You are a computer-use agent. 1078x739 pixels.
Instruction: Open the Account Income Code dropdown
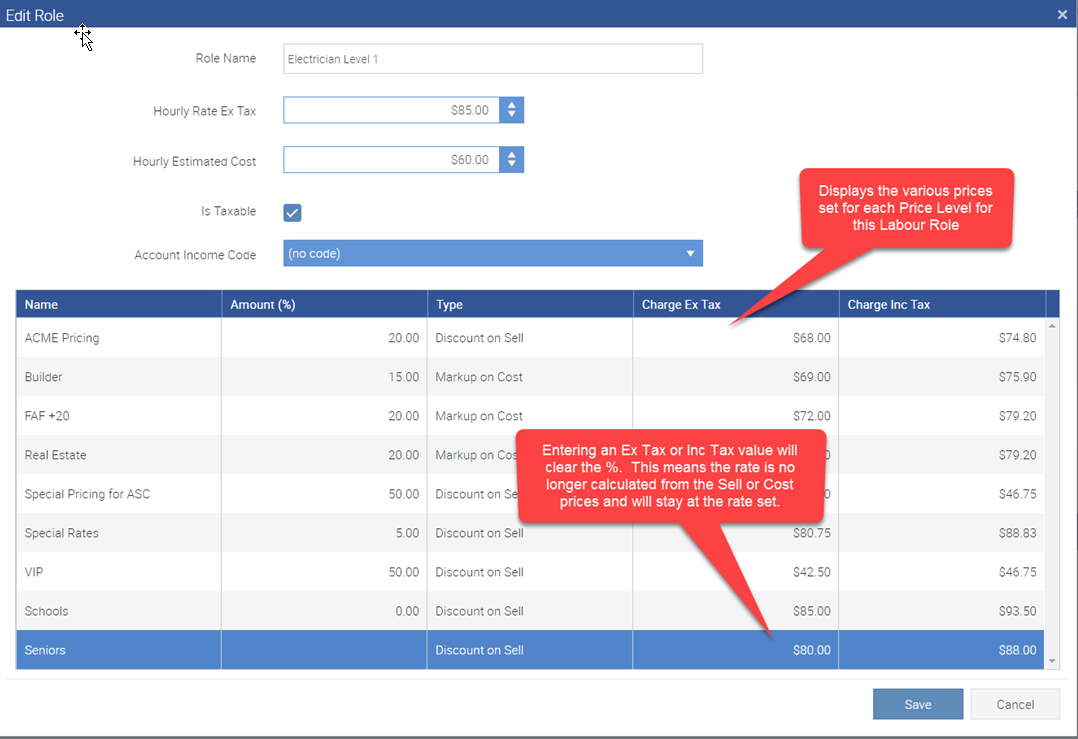[x=492, y=254]
